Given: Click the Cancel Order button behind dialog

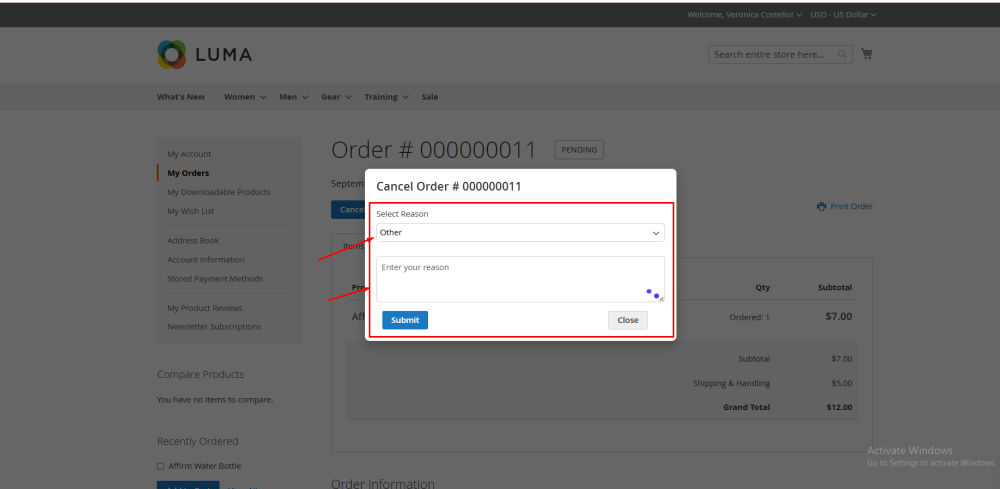Looking at the screenshot, I should (348, 210).
